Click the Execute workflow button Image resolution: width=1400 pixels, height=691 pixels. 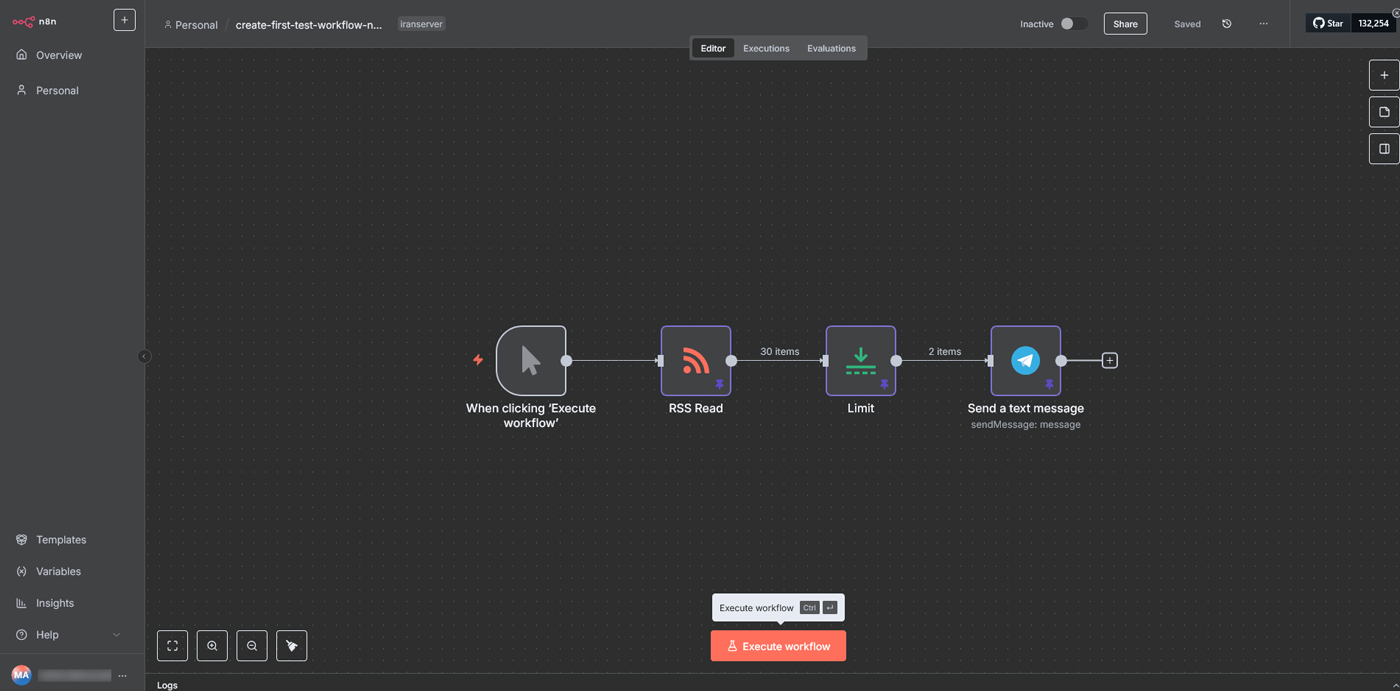click(778, 646)
